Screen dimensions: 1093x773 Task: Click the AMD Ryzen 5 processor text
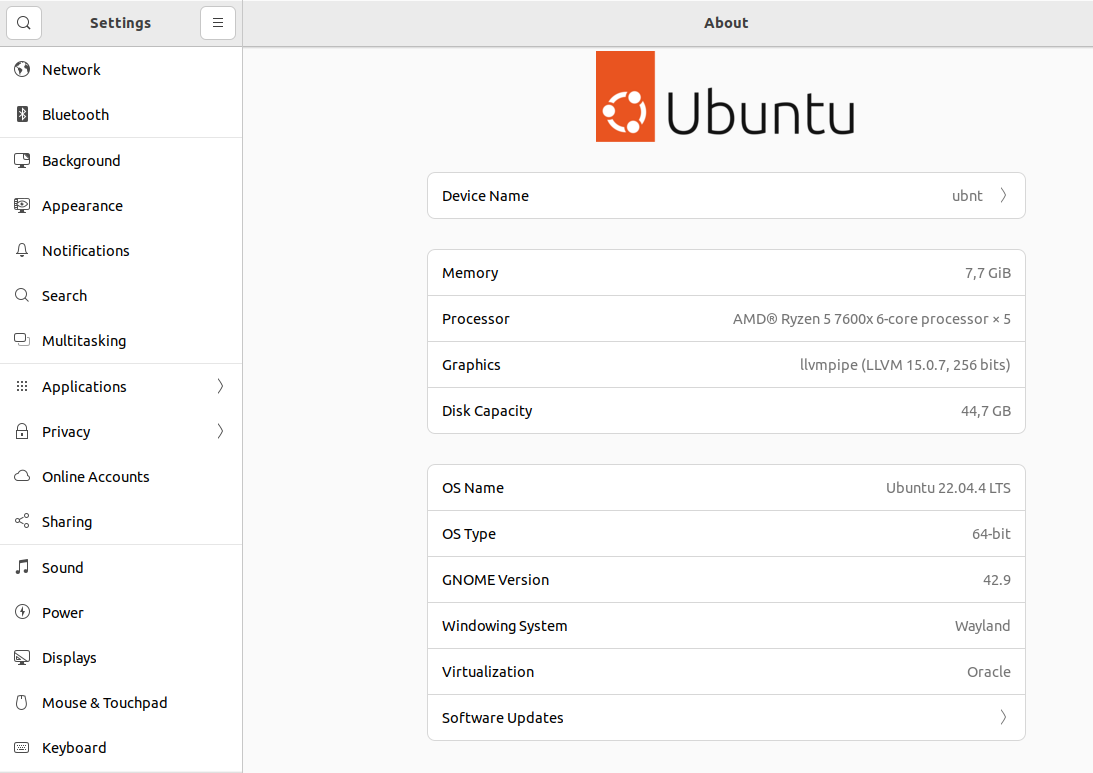click(871, 319)
